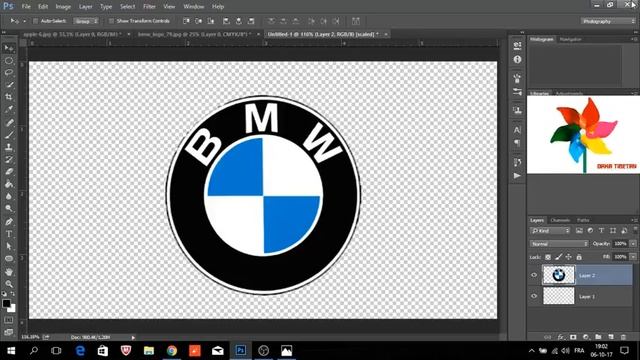Viewport: 640px width, 360px height.
Task: Open the Auto-Select Group dropdown
Action: click(x=86, y=21)
